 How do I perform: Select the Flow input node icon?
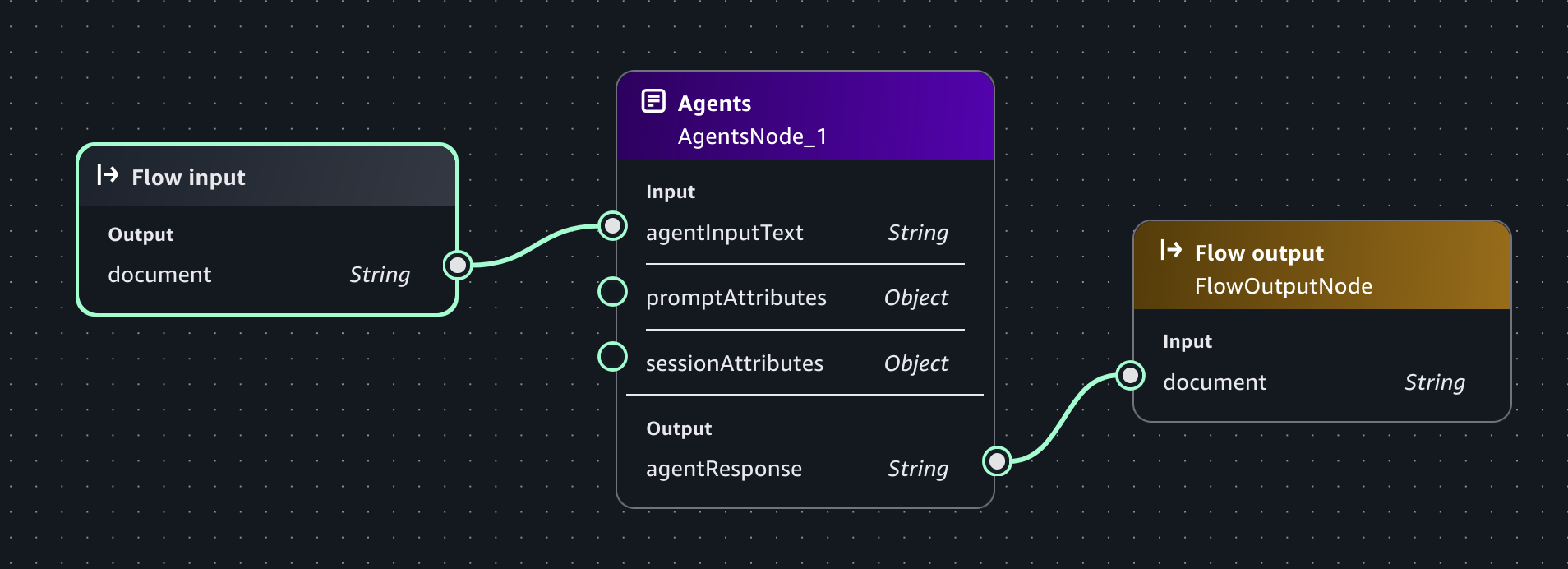coord(108,176)
